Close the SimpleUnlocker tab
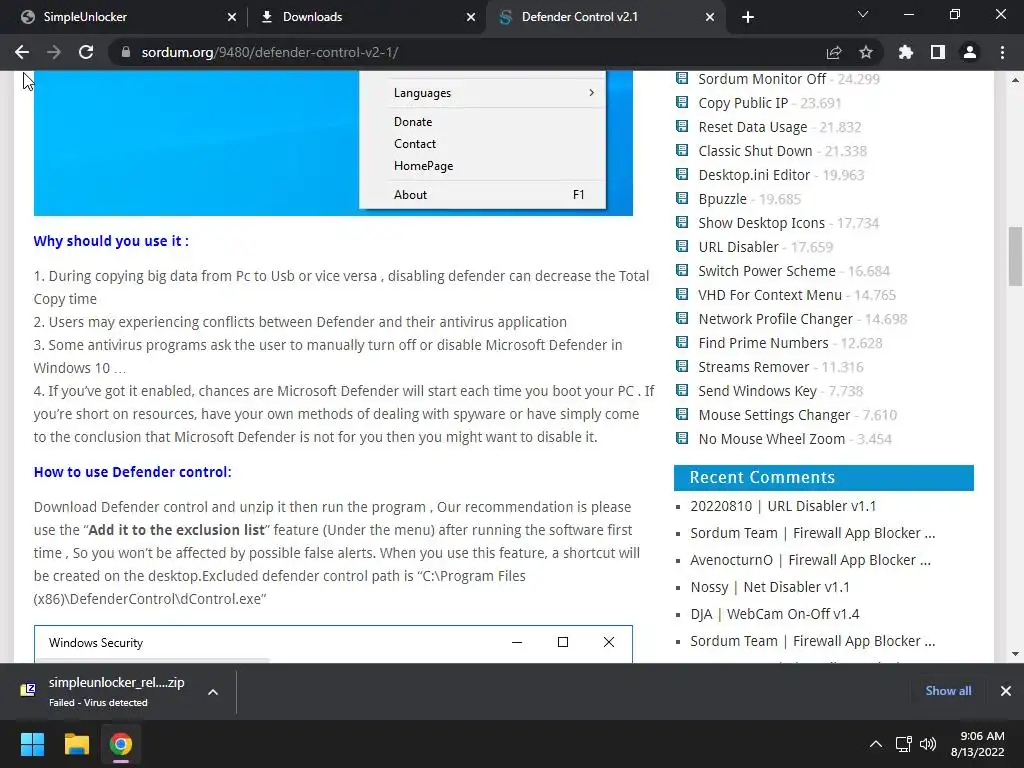1024x768 pixels. pyautogui.click(x=232, y=17)
